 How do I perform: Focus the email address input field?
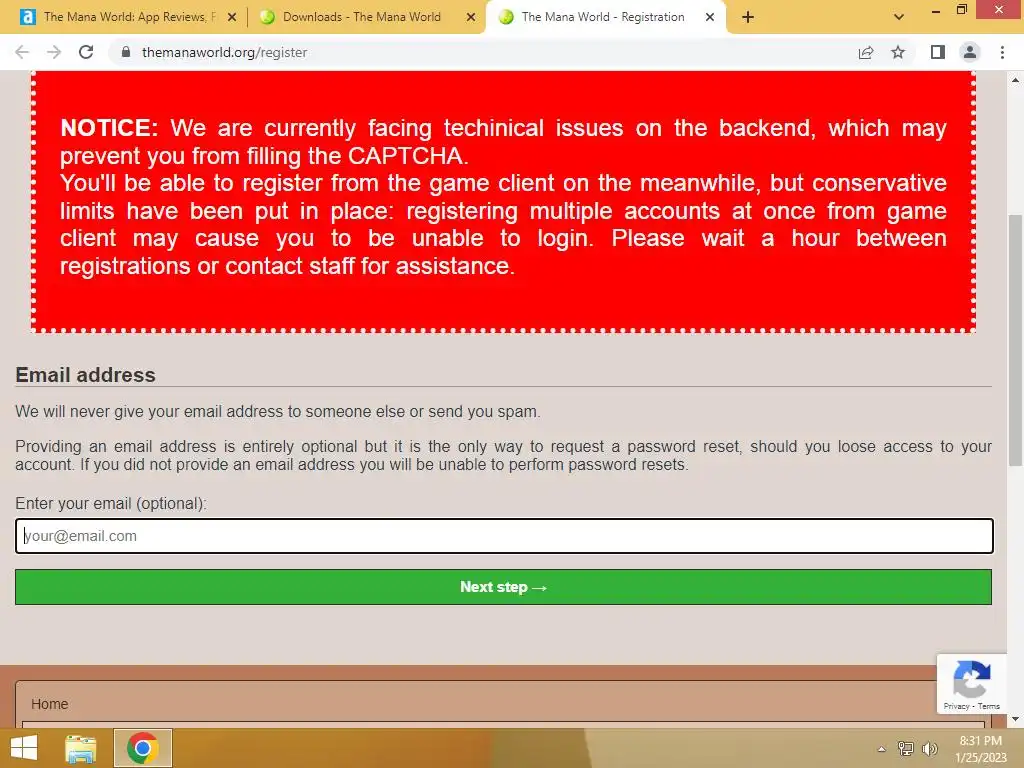tap(504, 536)
